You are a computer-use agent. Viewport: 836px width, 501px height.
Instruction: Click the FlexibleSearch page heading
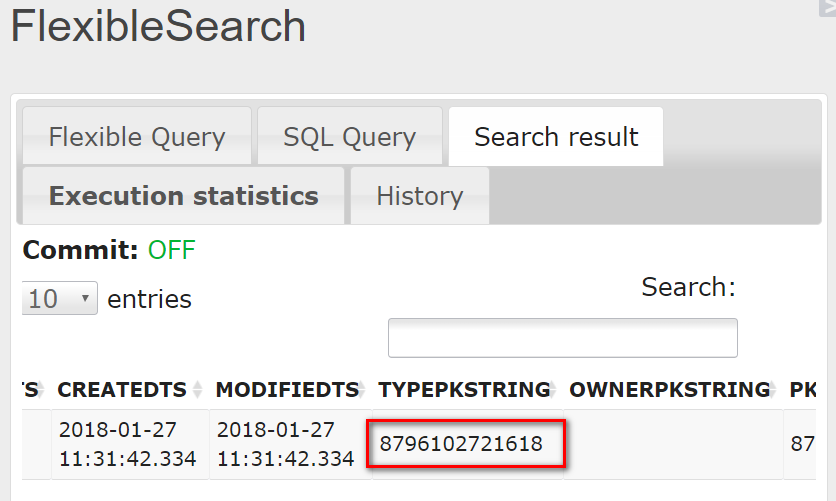(158, 26)
